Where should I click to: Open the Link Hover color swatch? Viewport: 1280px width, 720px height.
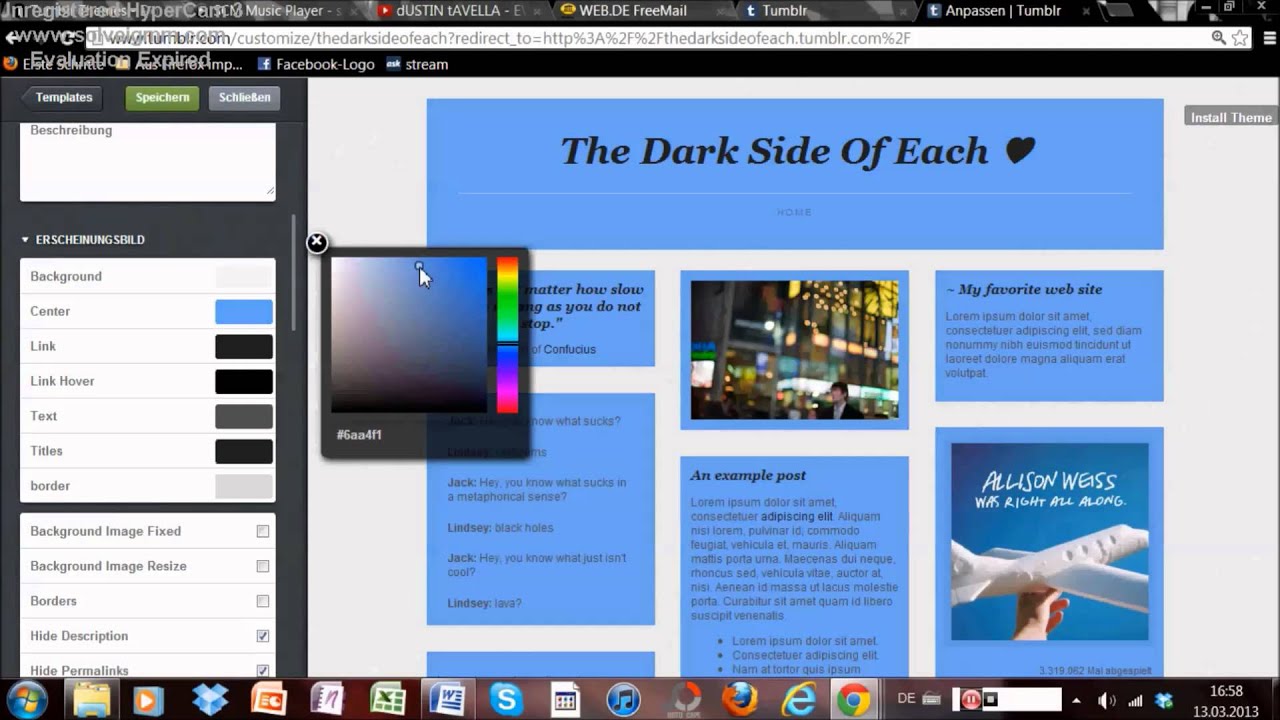tap(244, 382)
